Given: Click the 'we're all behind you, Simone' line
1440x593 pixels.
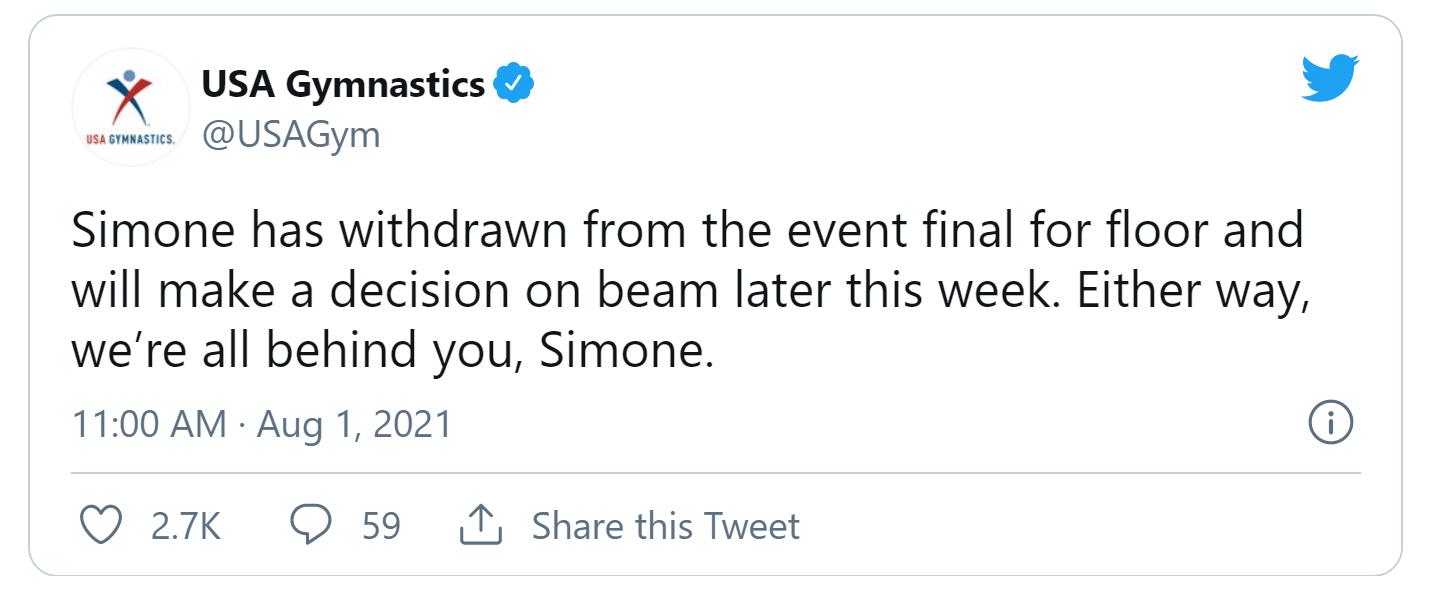Looking at the screenshot, I should (392, 352).
